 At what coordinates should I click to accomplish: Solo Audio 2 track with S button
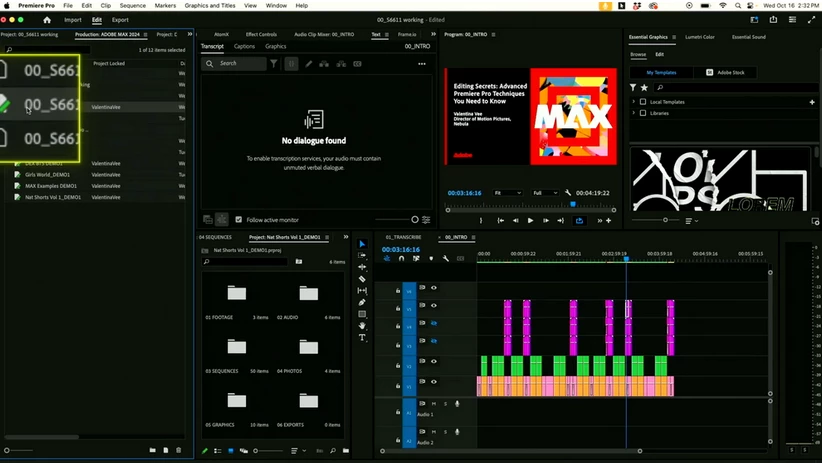[446, 432]
